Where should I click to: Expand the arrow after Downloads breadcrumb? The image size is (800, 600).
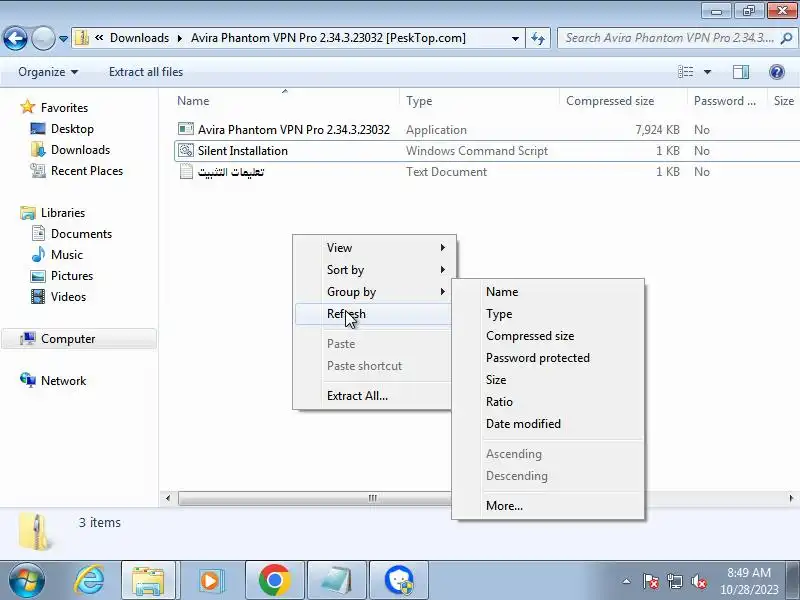pos(180,38)
